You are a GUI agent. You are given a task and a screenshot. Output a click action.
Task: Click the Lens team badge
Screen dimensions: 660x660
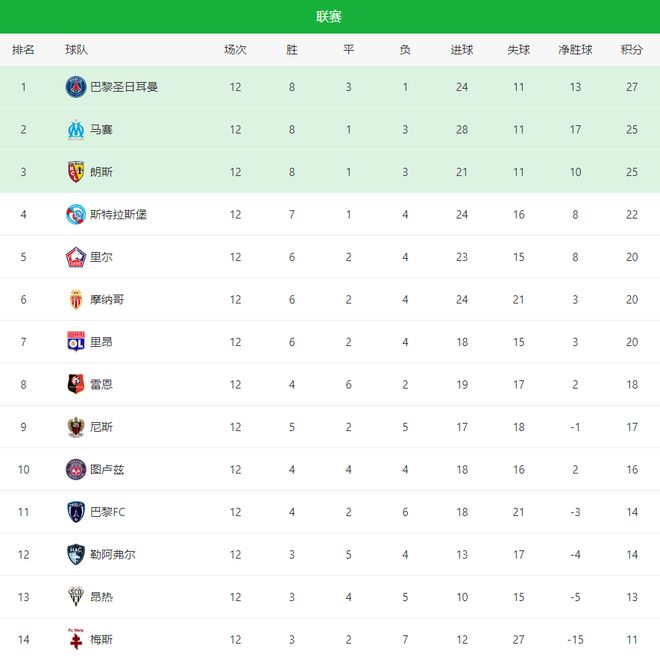(76, 172)
